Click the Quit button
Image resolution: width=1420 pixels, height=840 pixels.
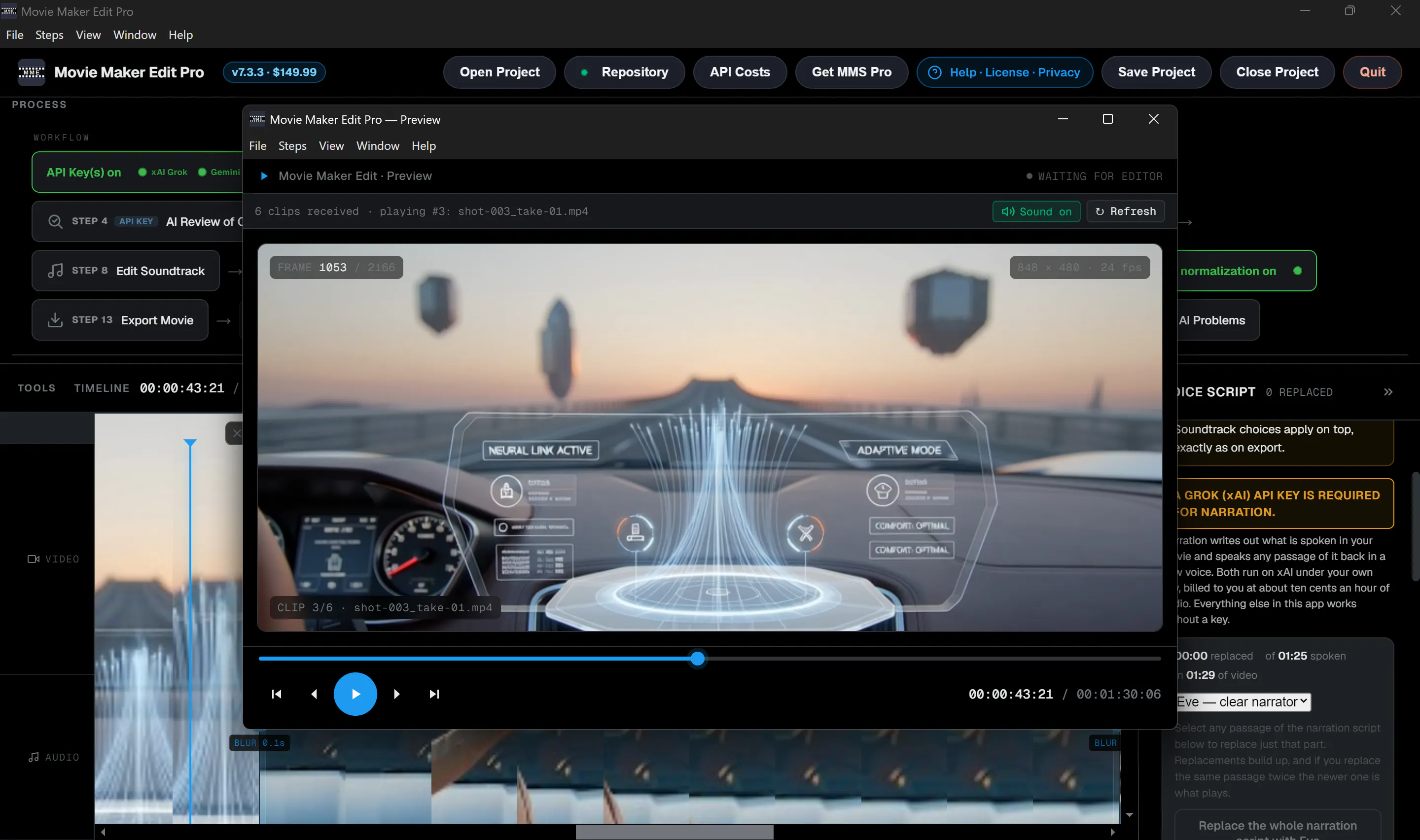(1372, 72)
